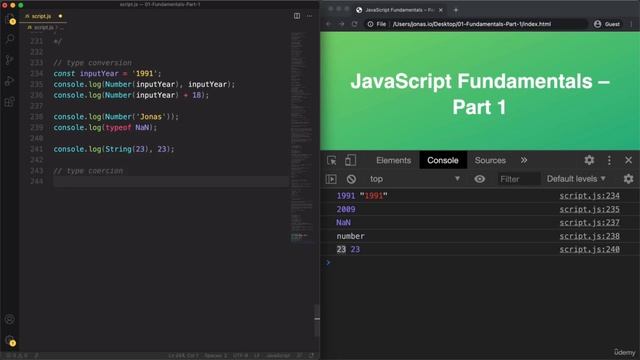Click the browser address bar URL
The width and height of the screenshot is (640, 360).
click(471, 24)
